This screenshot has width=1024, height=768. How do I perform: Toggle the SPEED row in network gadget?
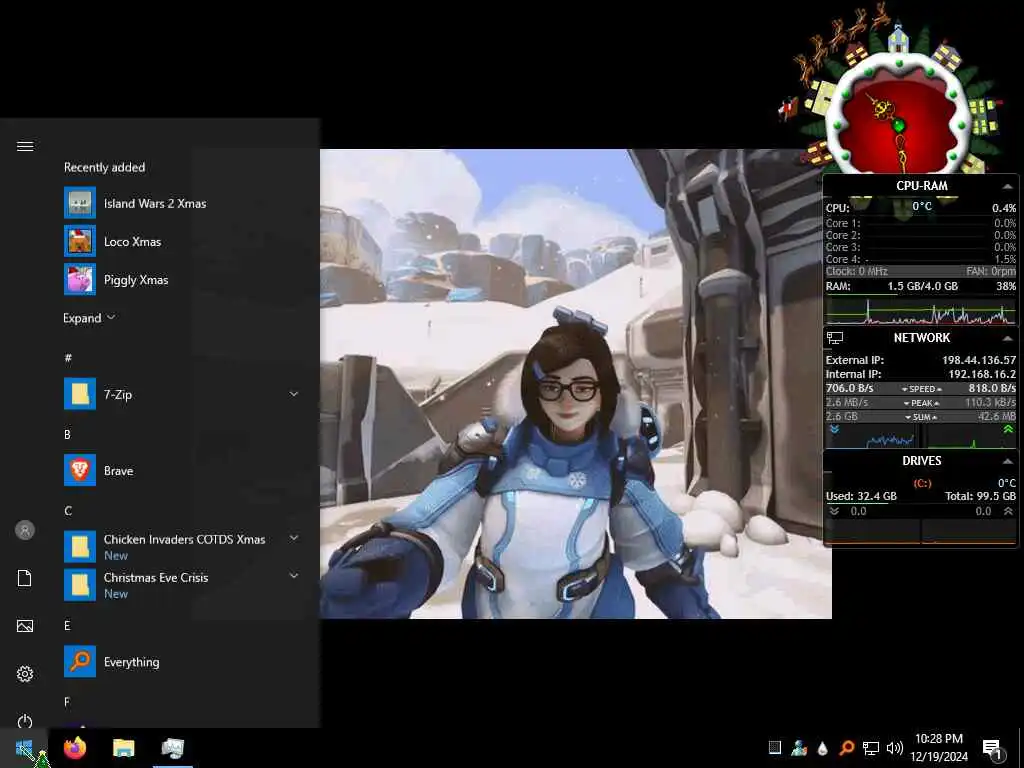pyautogui.click(x=921, y=389)
